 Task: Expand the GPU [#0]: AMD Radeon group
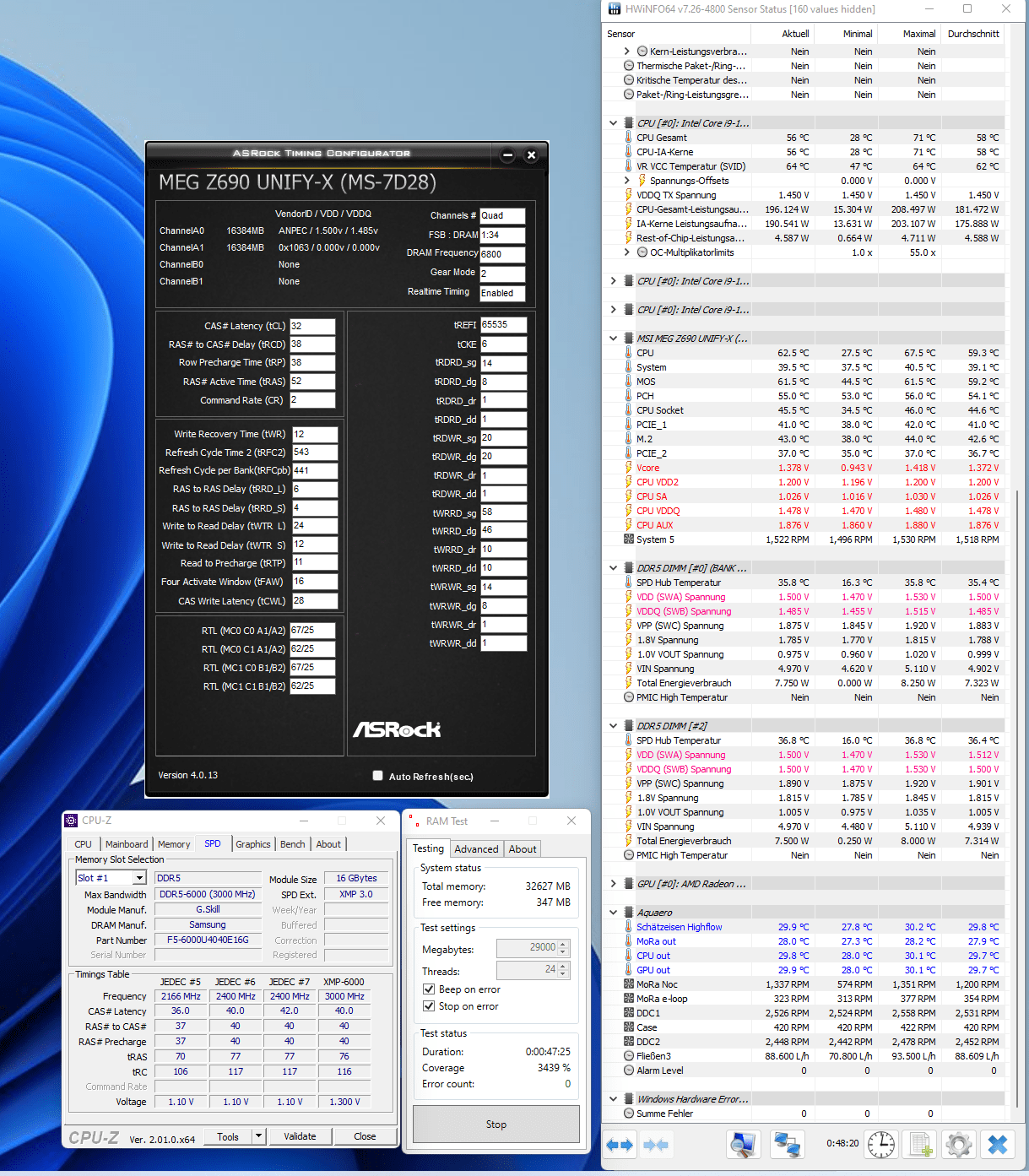(x=614, y=884)
